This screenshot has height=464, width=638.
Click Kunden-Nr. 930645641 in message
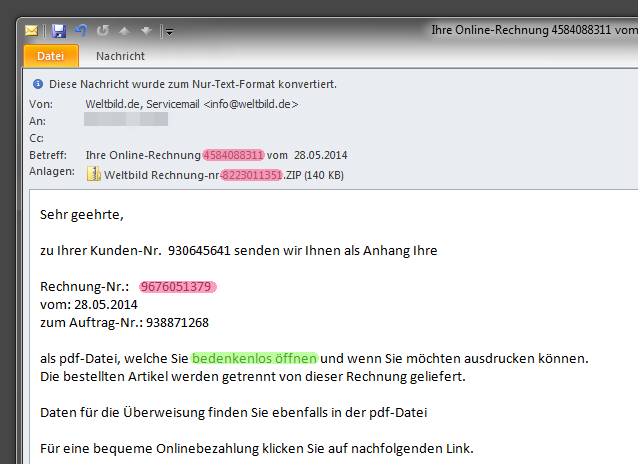160,250
